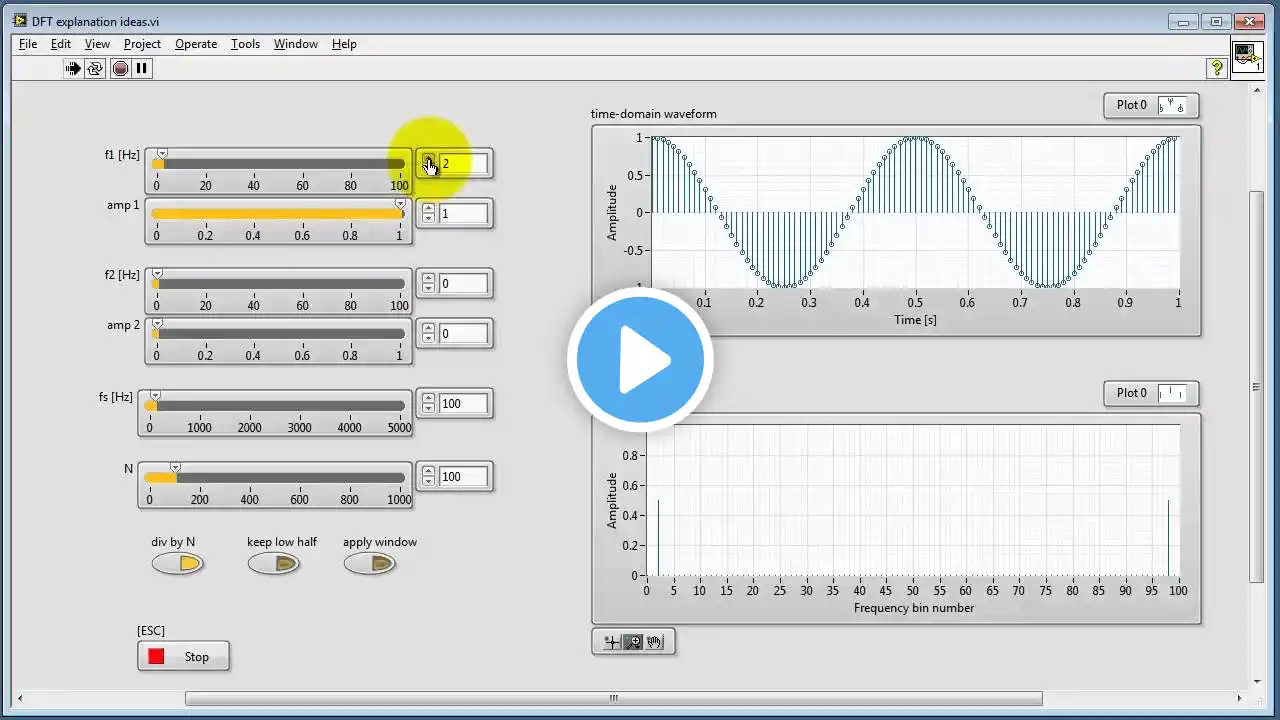Viewport: 1280px width, 720px height.
Task: Toggle the apply window switch
Action: 369,564
